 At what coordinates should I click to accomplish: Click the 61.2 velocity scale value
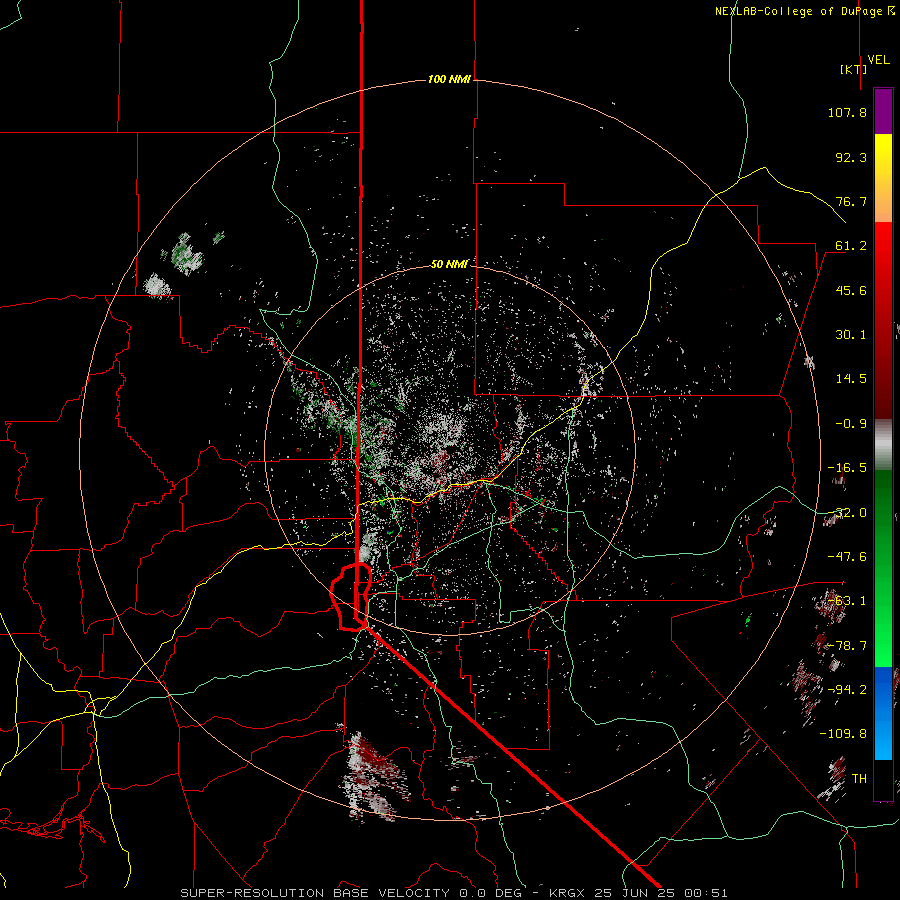851,246
